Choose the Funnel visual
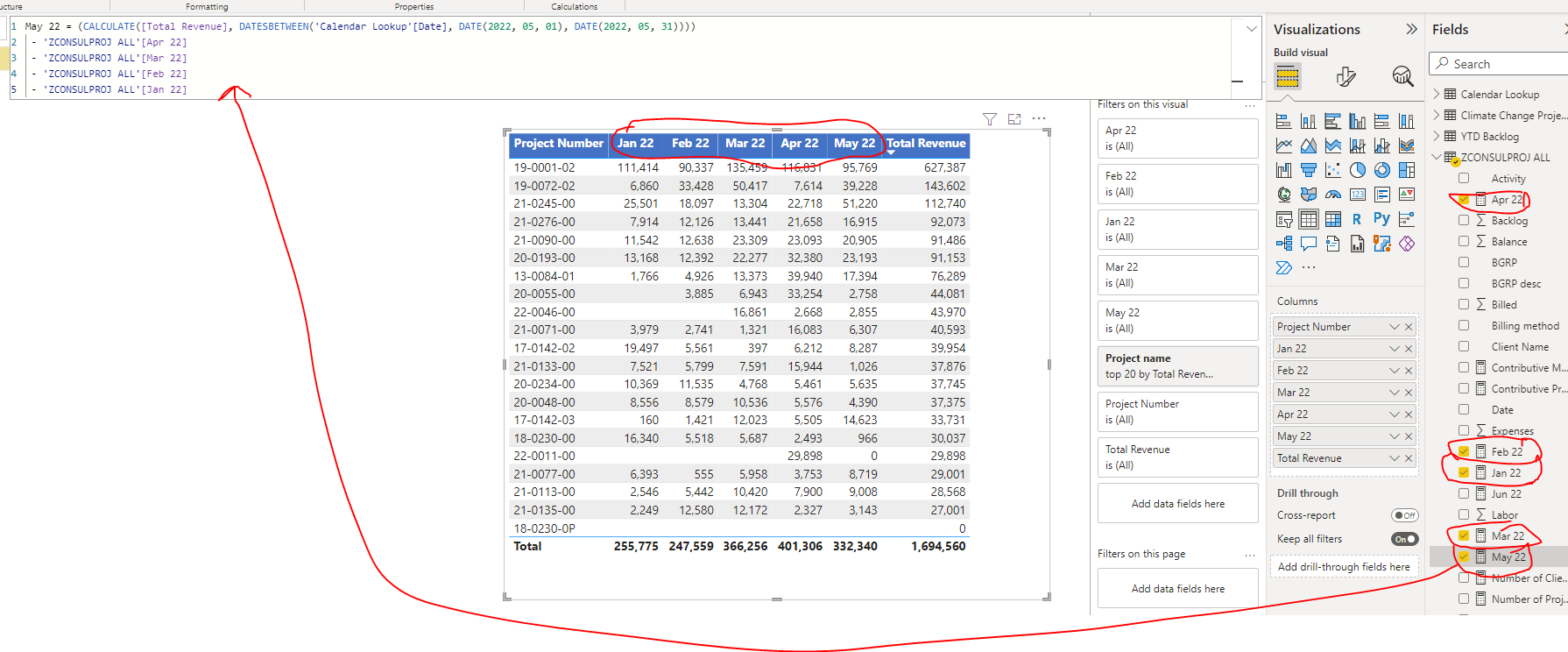This screenshot has height=652, width=1568. (x=1309, y=170)
